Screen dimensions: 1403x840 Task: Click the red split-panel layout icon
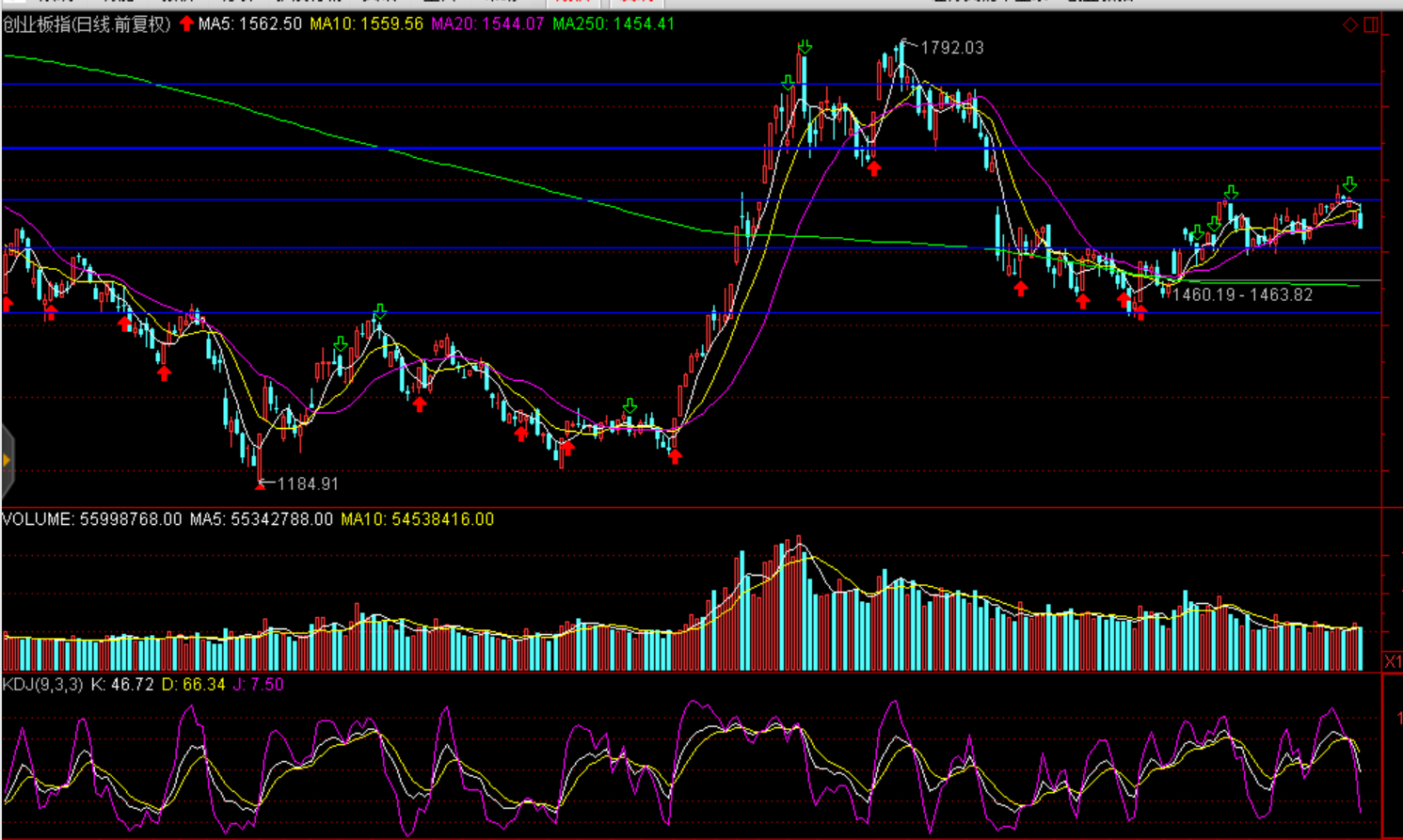tap(1371, 24)
